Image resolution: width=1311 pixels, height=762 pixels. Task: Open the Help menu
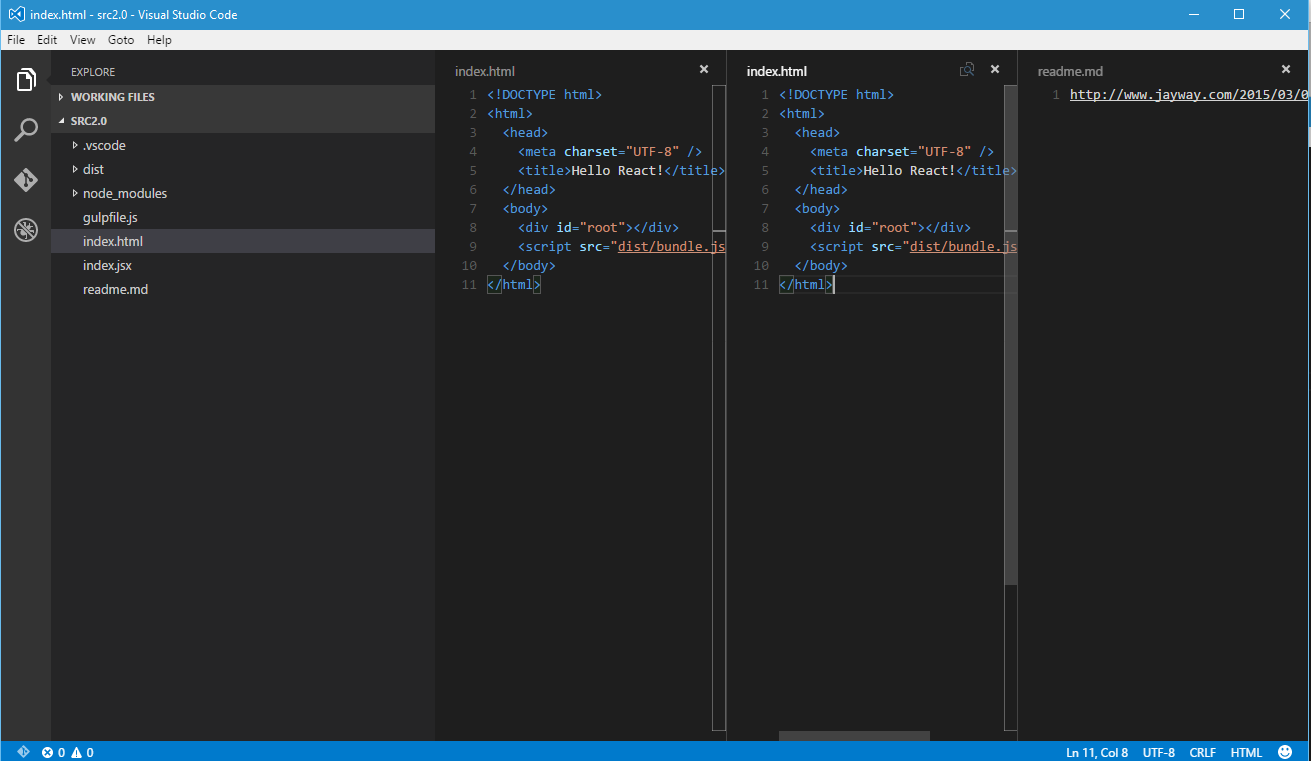click(x=159, y=40)
